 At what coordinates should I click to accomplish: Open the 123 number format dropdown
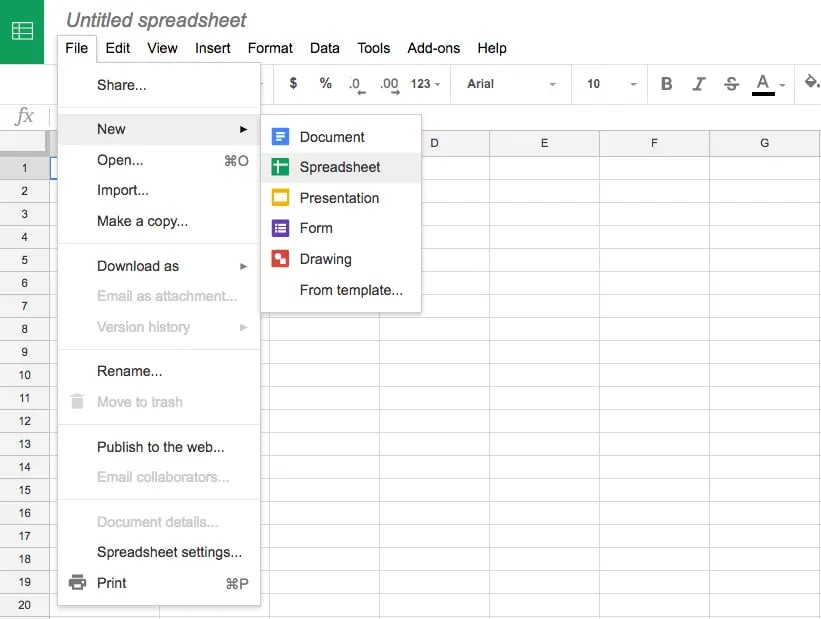pos(425,84)
